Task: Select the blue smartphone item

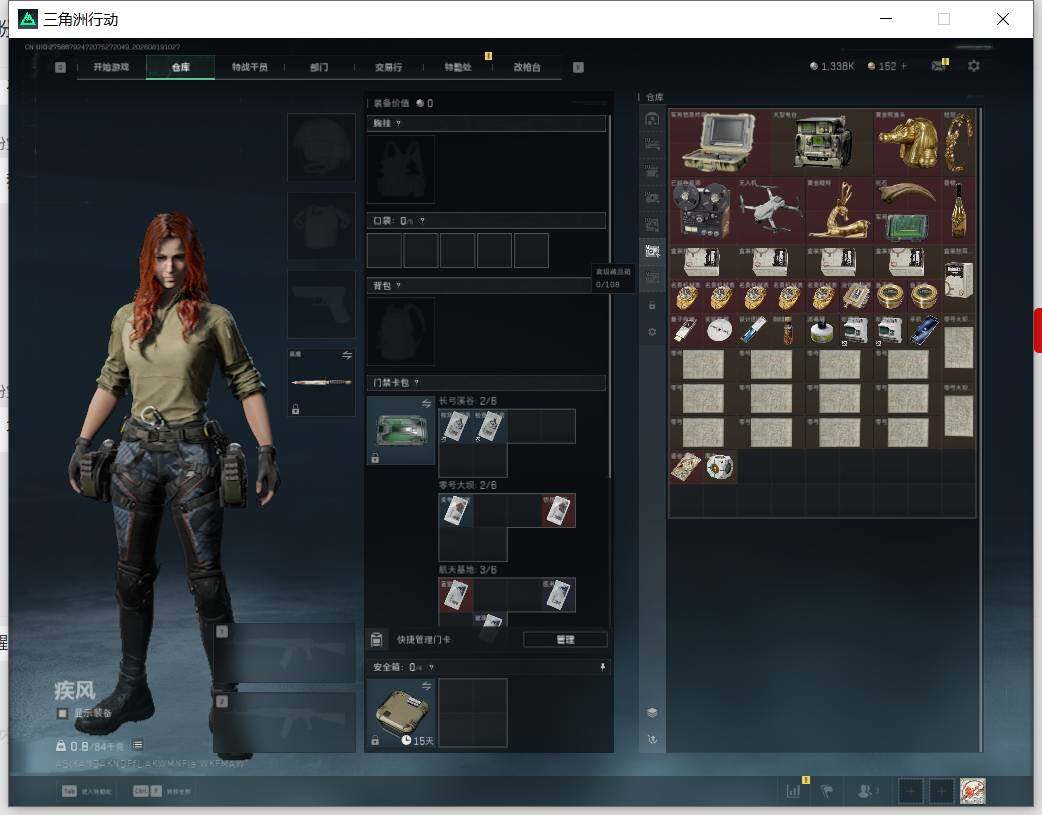Action: (924, 330)
